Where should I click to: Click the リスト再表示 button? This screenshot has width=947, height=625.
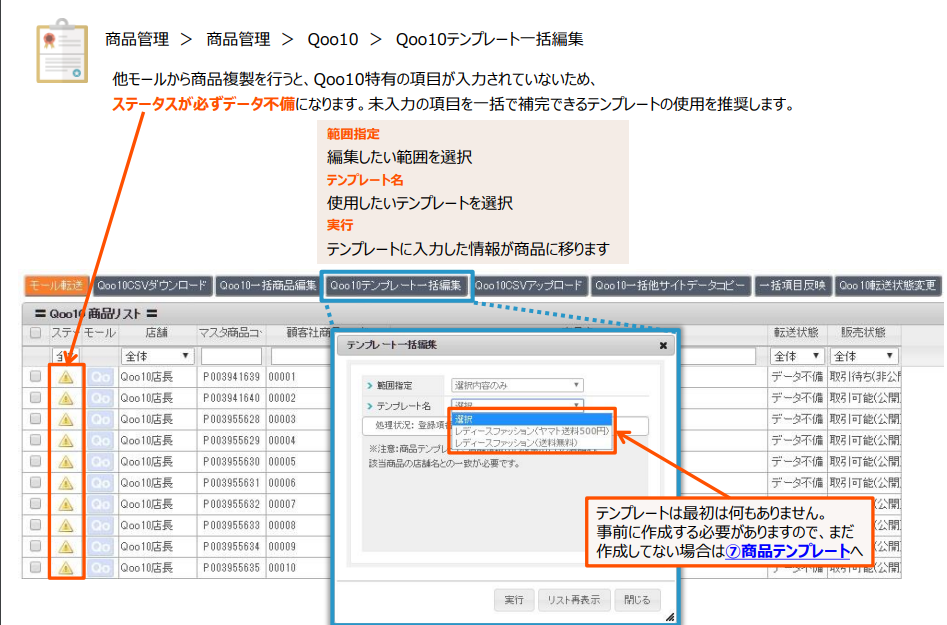(574, 600)
